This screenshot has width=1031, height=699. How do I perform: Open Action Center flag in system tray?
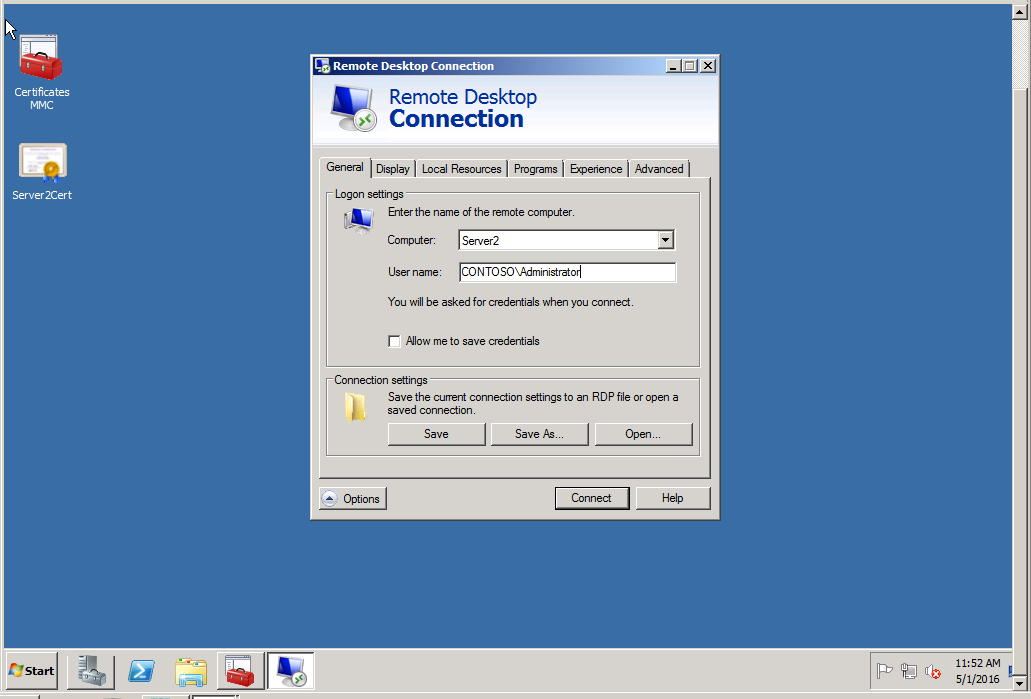point(884,671)
